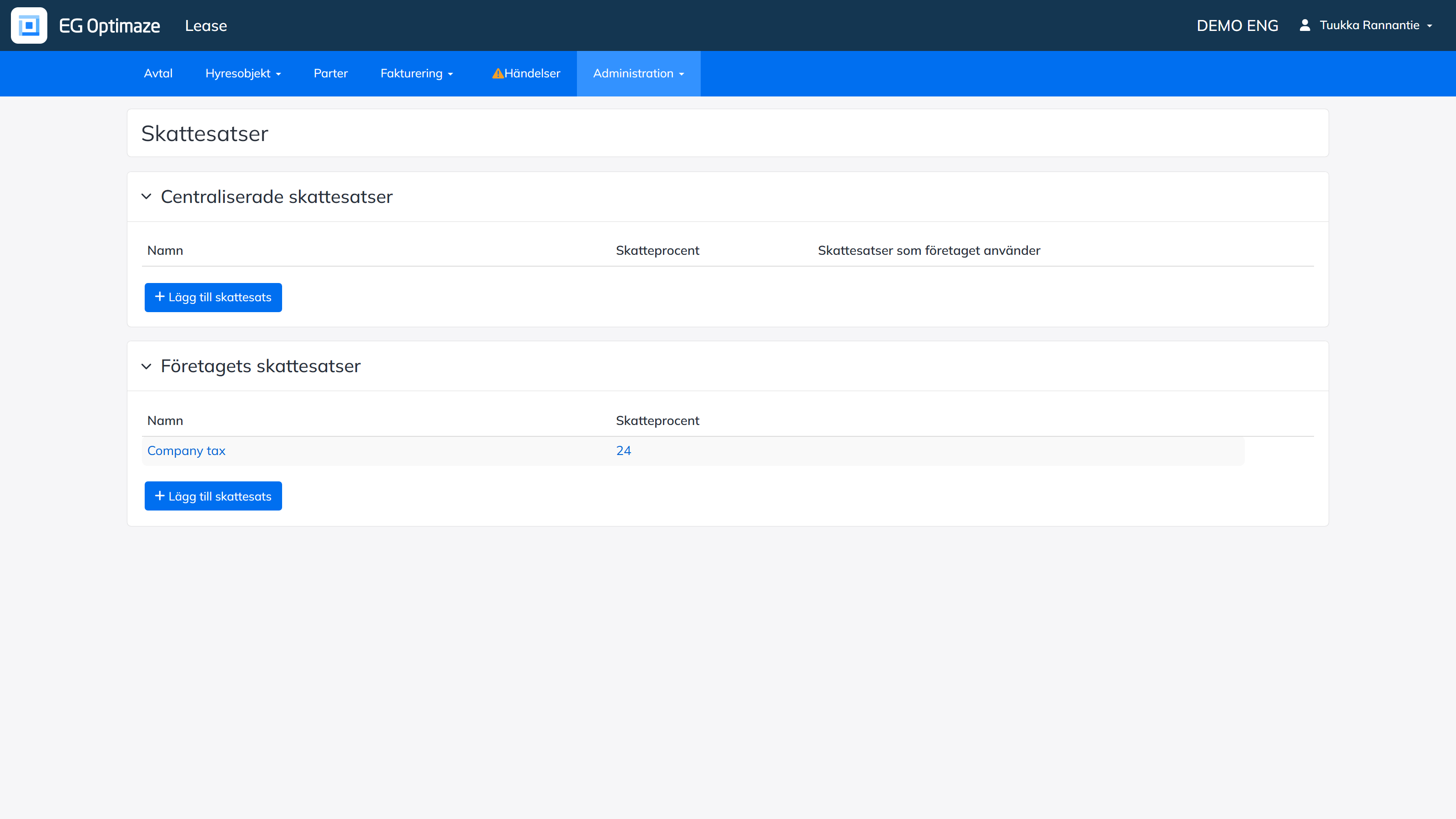Go to the Parter page
Image resolution: width=1456 pixels, height=819 pixels.
331,73
